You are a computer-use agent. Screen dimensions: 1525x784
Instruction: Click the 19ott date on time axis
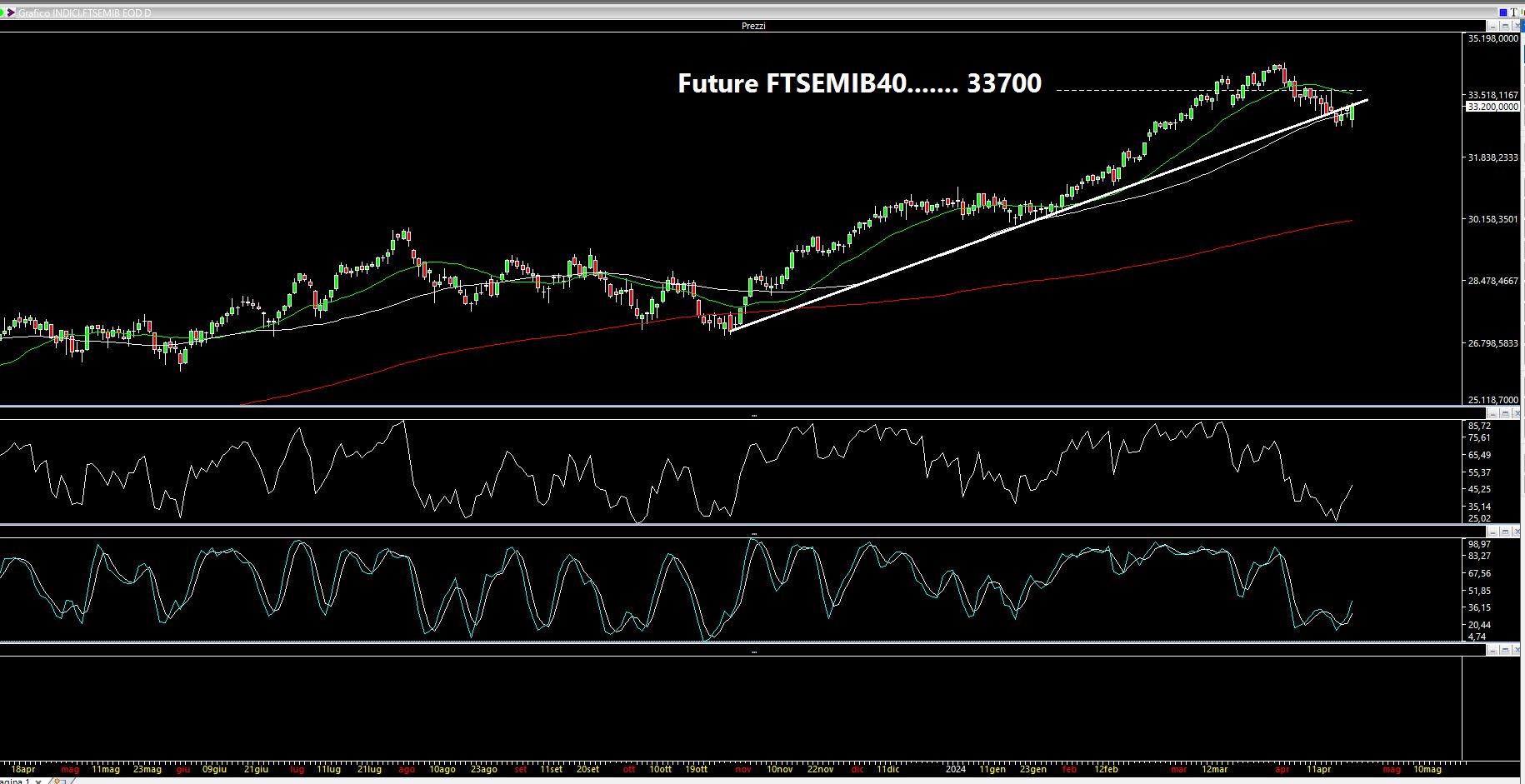coord(696,770)
